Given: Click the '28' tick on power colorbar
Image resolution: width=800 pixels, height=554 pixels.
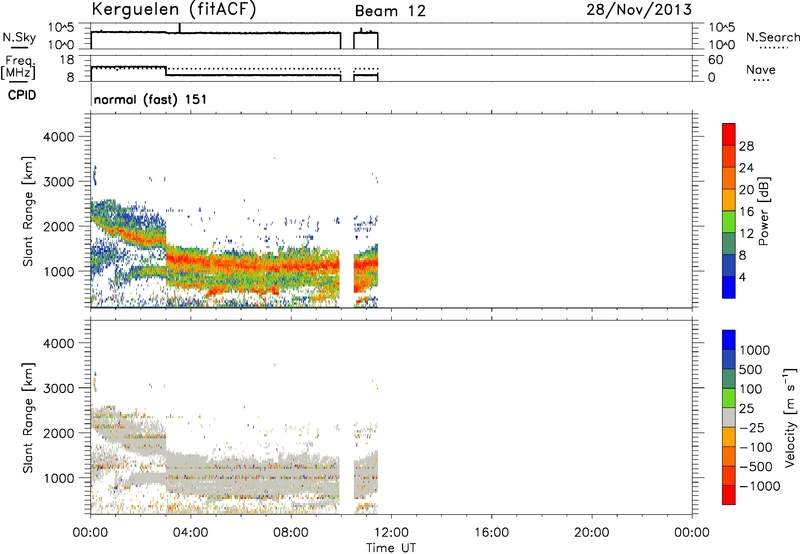Looking at the screenshot, I should pos(746,146).
